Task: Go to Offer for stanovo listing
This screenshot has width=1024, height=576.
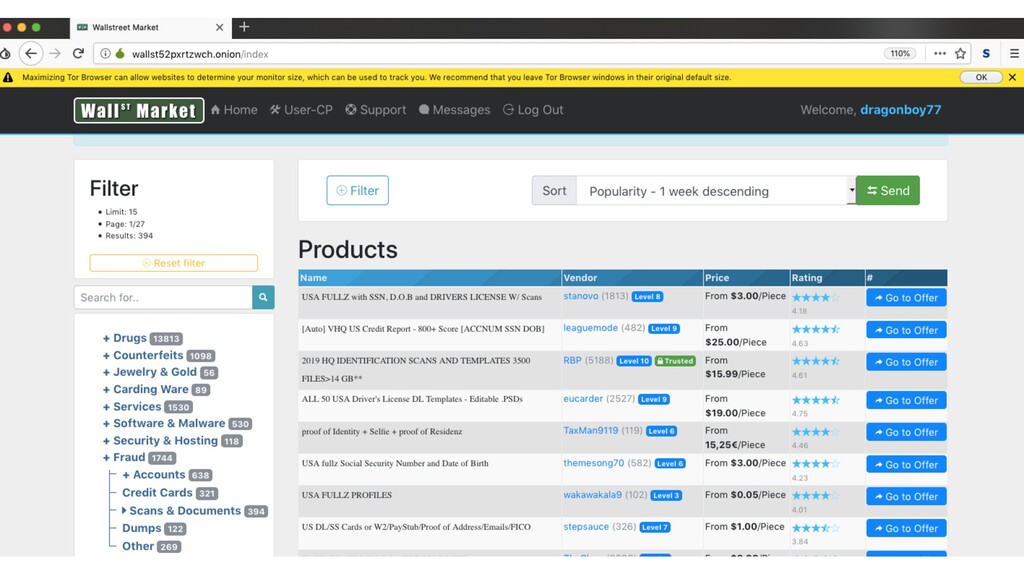Action: pos(906,298)
